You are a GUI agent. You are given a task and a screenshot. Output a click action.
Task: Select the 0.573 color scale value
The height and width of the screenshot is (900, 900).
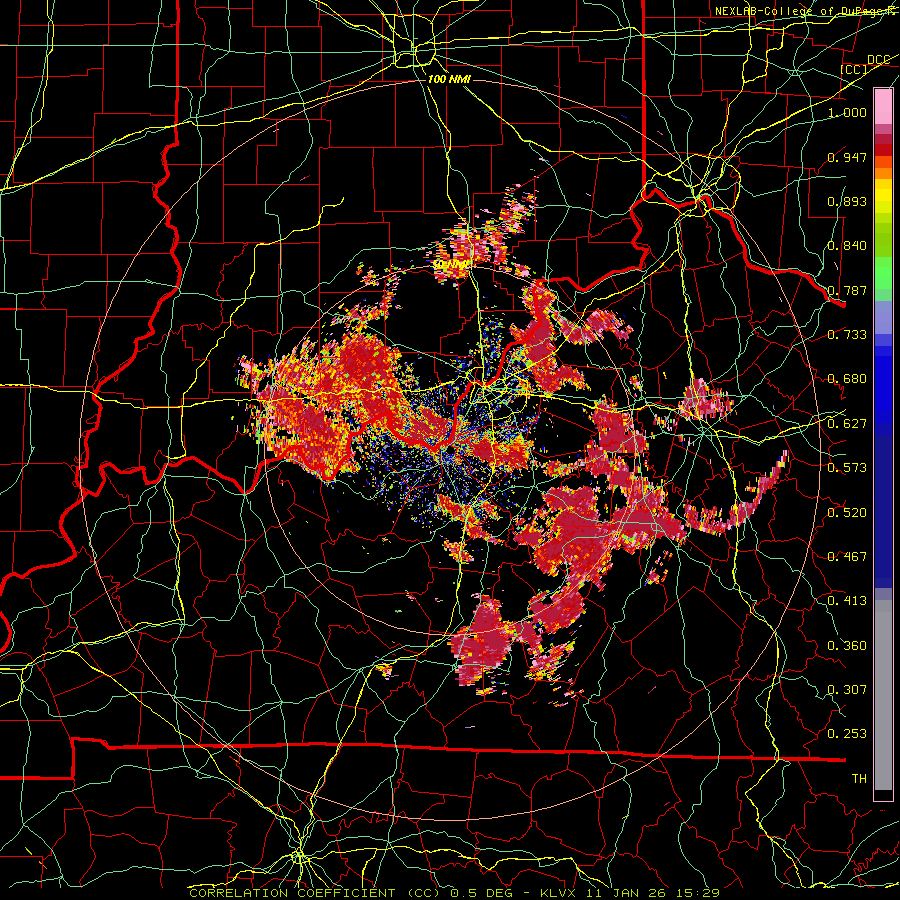[x=847, y=468]
